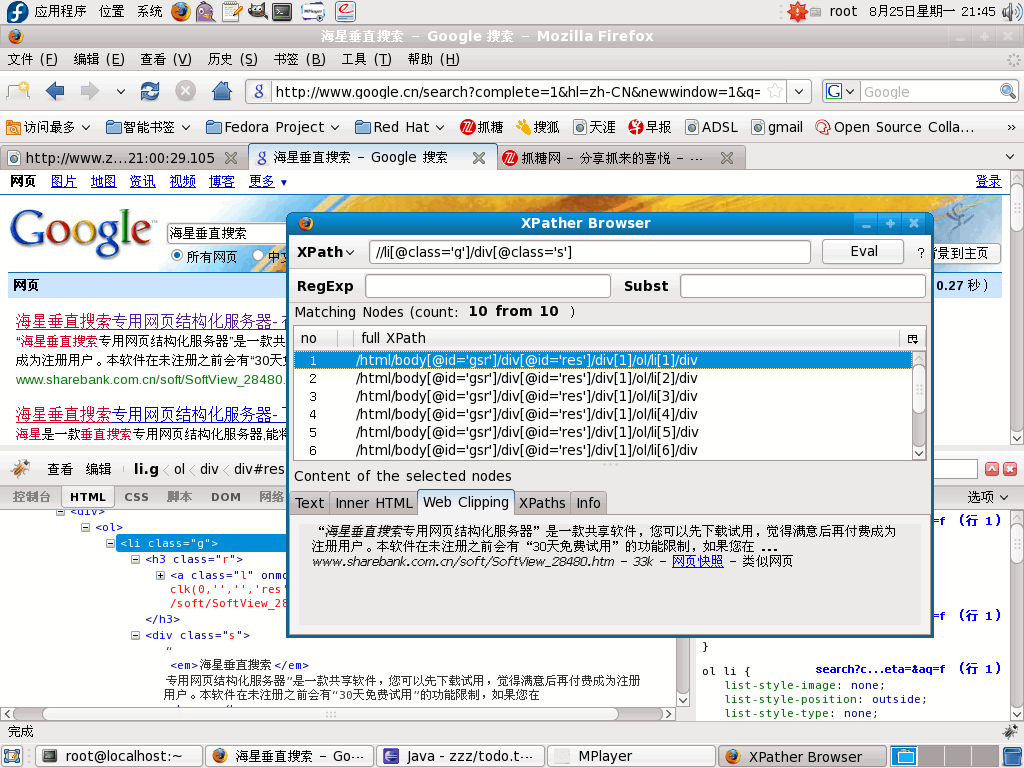Viewport: 1024px width, 768px height.
Task: Click the volume speaker icon in the system tray
Action: 1011,11
